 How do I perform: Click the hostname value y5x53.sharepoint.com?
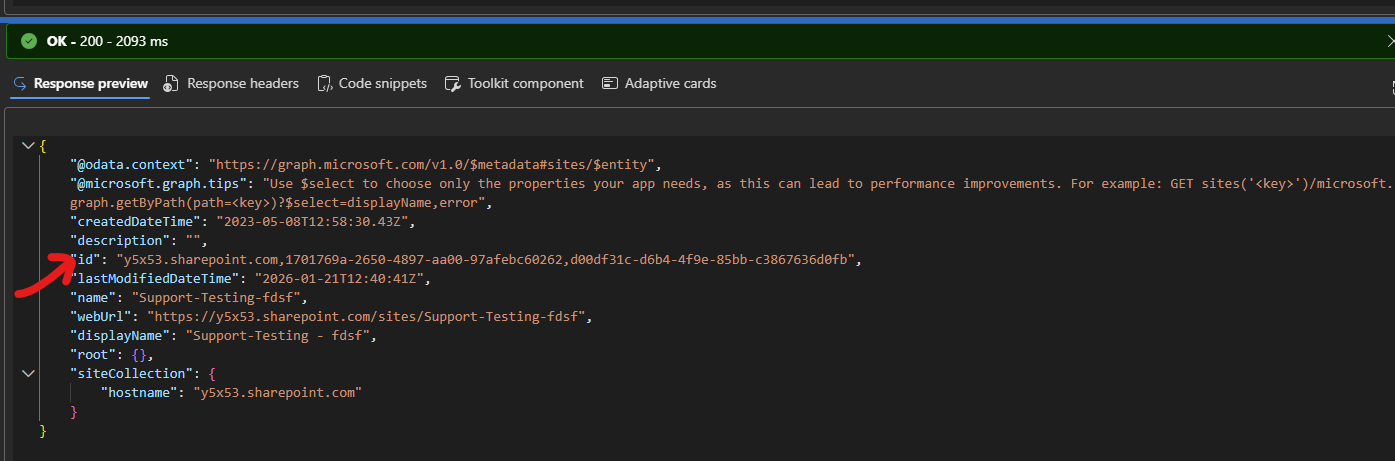coord(277,392)
